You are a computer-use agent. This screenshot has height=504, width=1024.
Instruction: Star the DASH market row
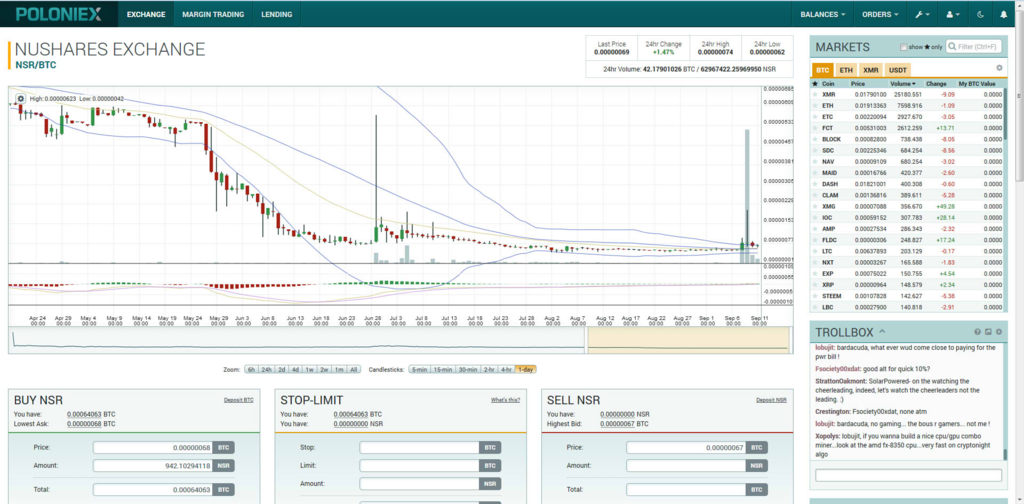[x=814, y=184]
